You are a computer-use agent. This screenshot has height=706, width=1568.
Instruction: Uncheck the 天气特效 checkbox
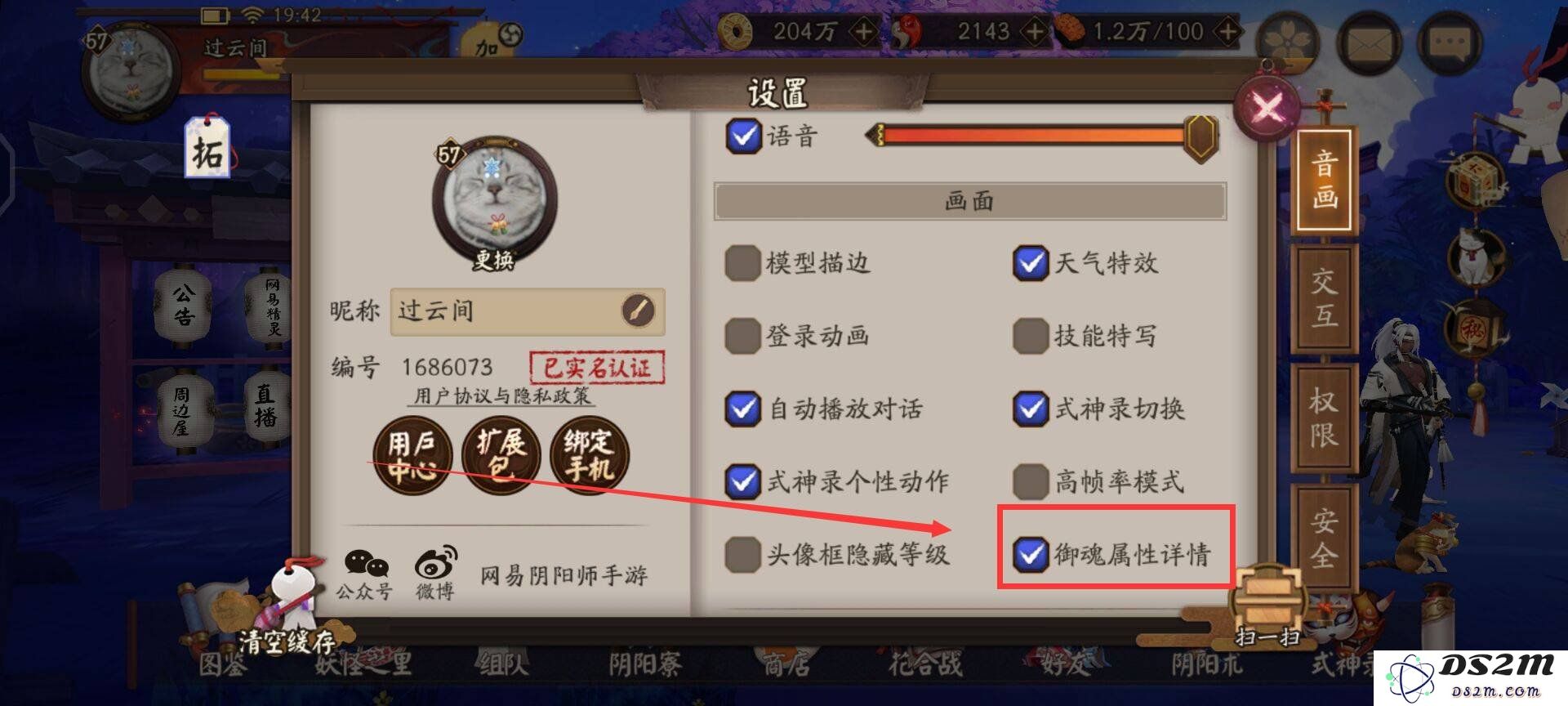1030,263
